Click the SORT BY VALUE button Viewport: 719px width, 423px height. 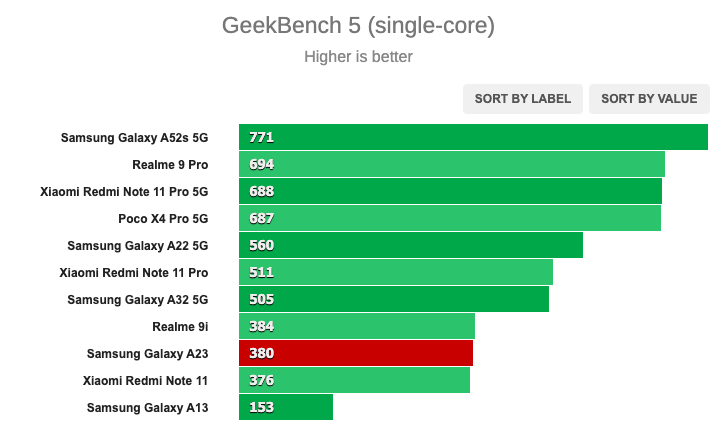[649, 99]
